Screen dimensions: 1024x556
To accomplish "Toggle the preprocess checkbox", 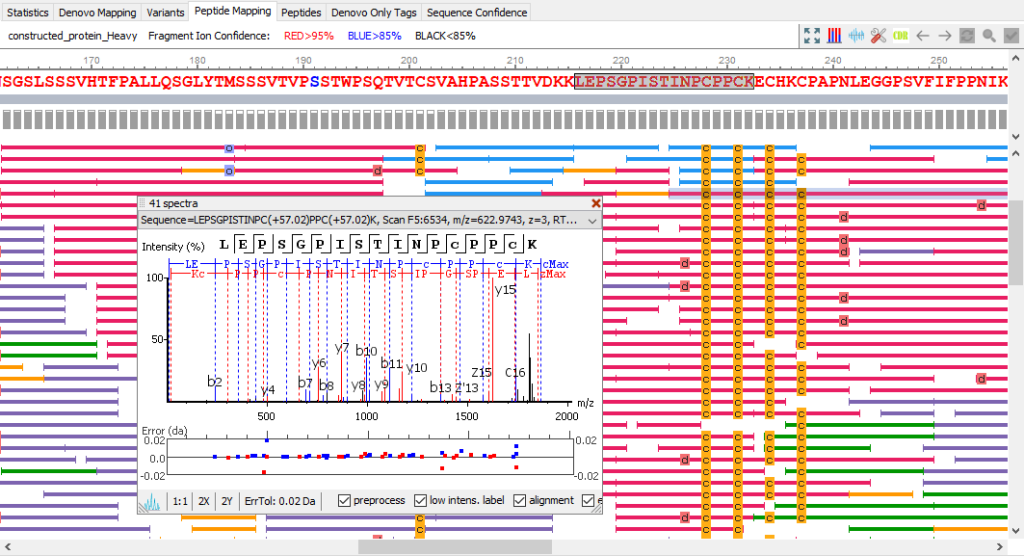I will tap(344, 500).
